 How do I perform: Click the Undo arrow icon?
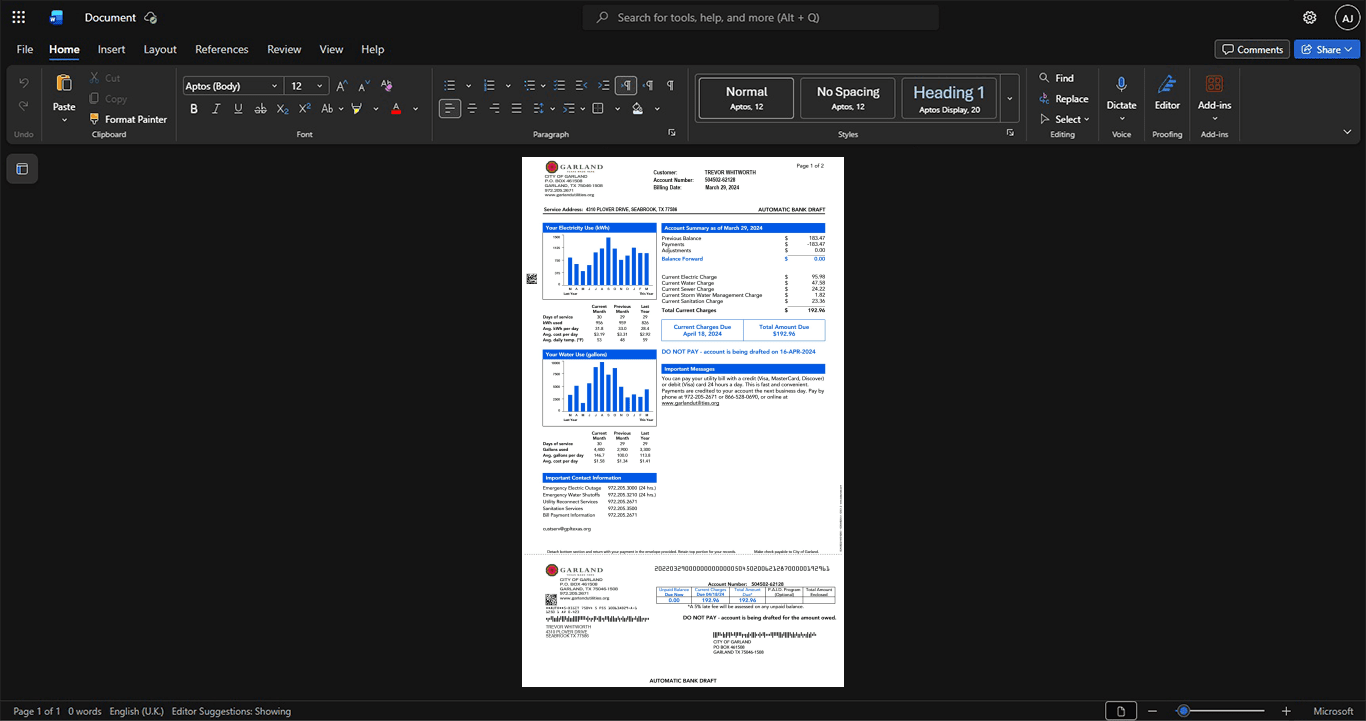(x=24, y=83)
